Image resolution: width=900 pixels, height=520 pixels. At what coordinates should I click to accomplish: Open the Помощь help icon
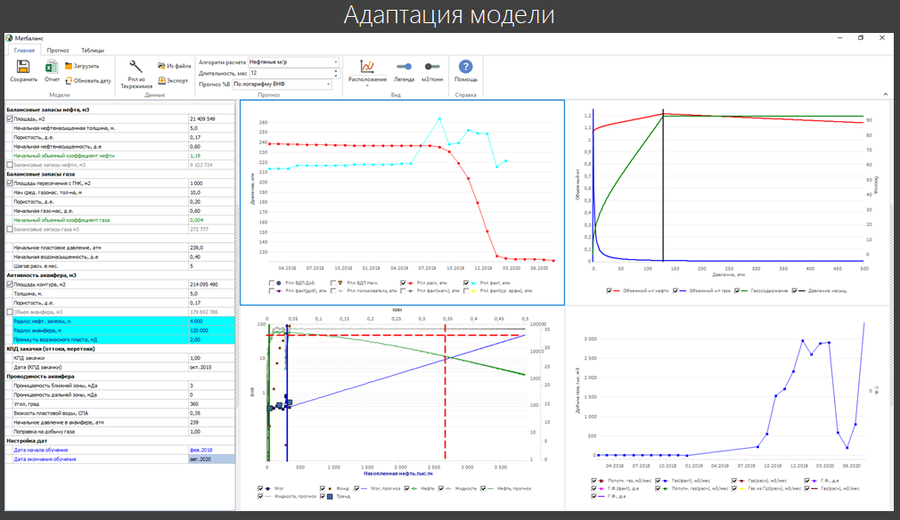pos(465,67)
